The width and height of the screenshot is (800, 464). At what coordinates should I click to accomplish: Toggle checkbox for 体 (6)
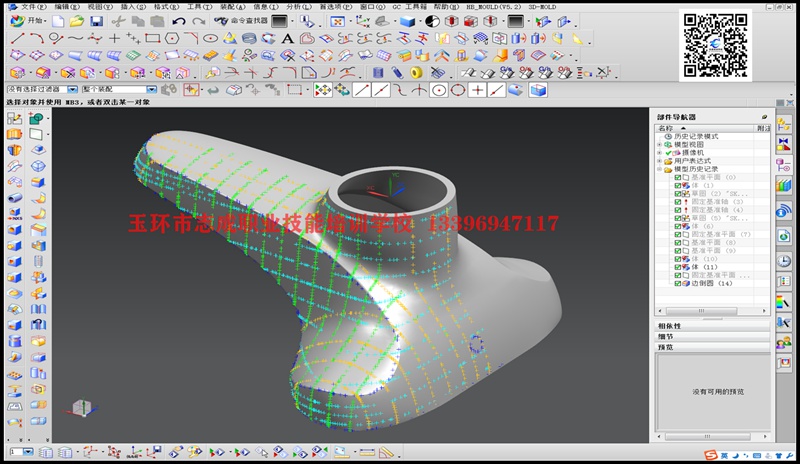tap(678, 226)
